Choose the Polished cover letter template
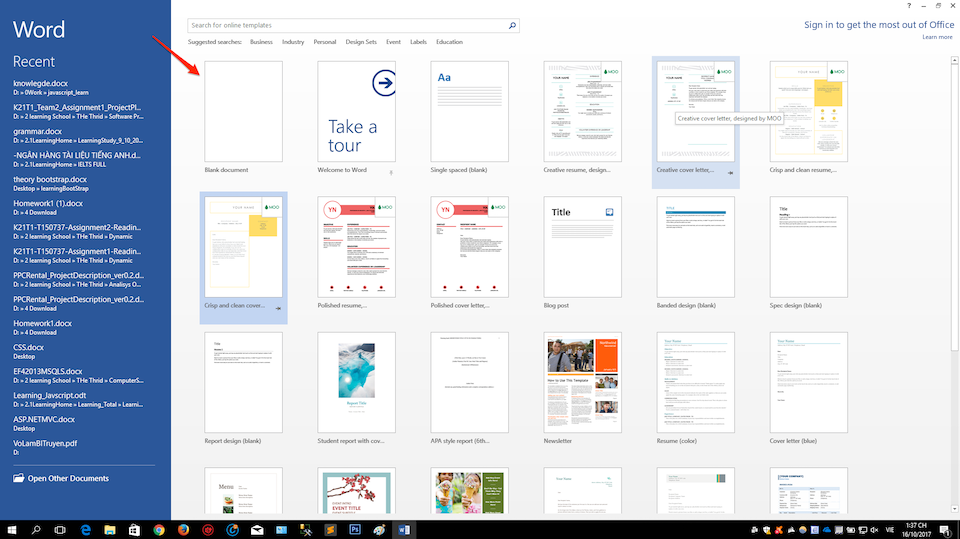Image resolution: width=960 pixels, height=539 pixels. coord(470,247)
